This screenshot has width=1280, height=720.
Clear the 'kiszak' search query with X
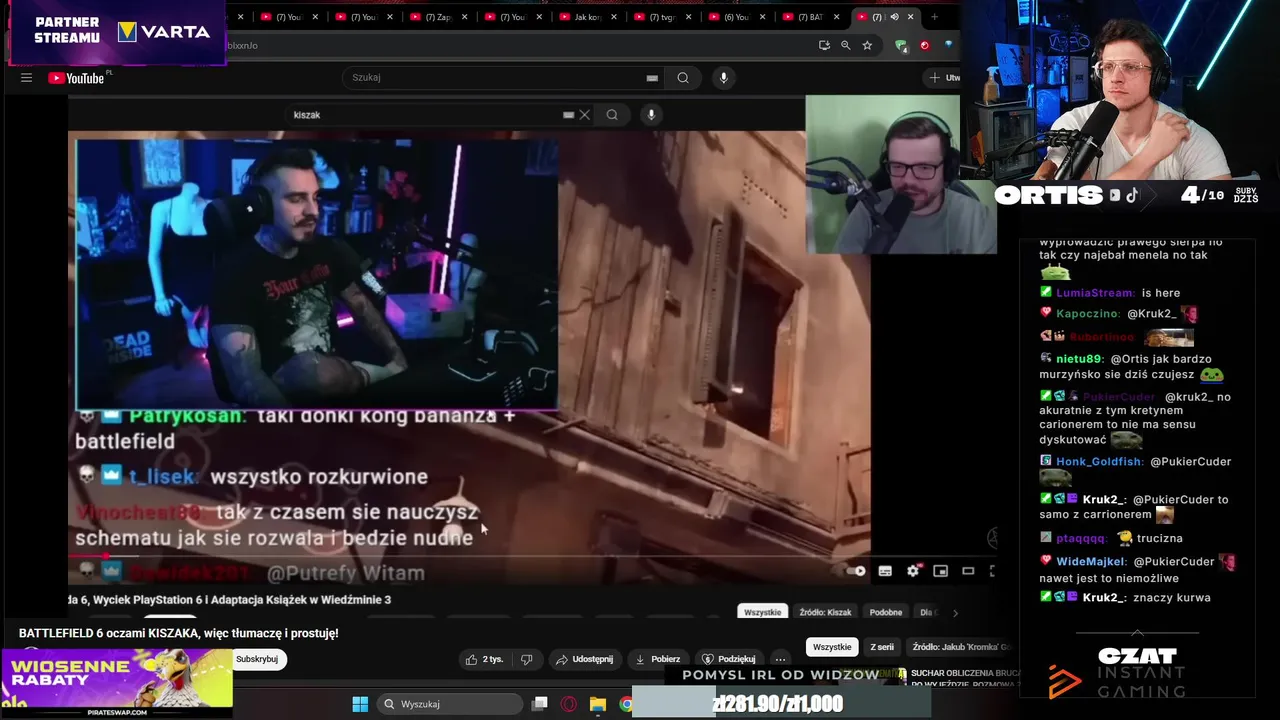tap(585, 115)
